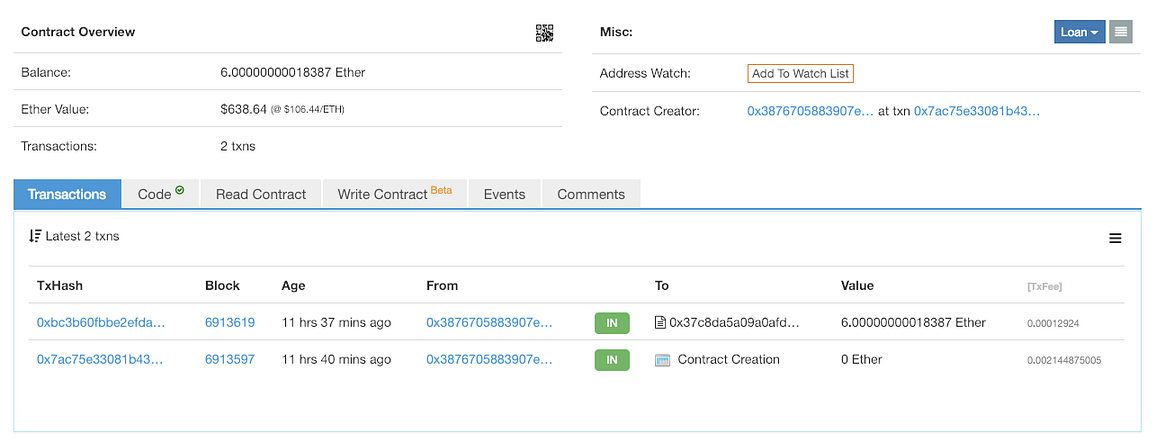Screen dimensions: 1165x444
Task: Open the contract creator address link
Action: pyautogui.click(x=811, y=111)
